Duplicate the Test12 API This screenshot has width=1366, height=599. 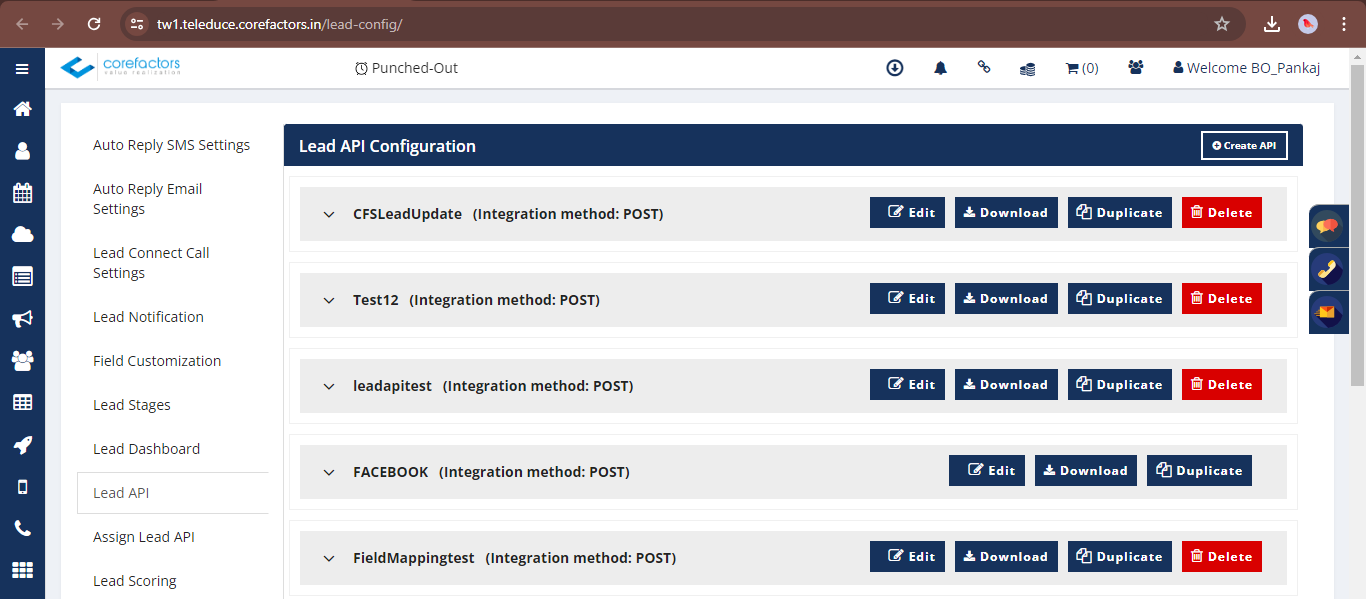coord(1120,298)
